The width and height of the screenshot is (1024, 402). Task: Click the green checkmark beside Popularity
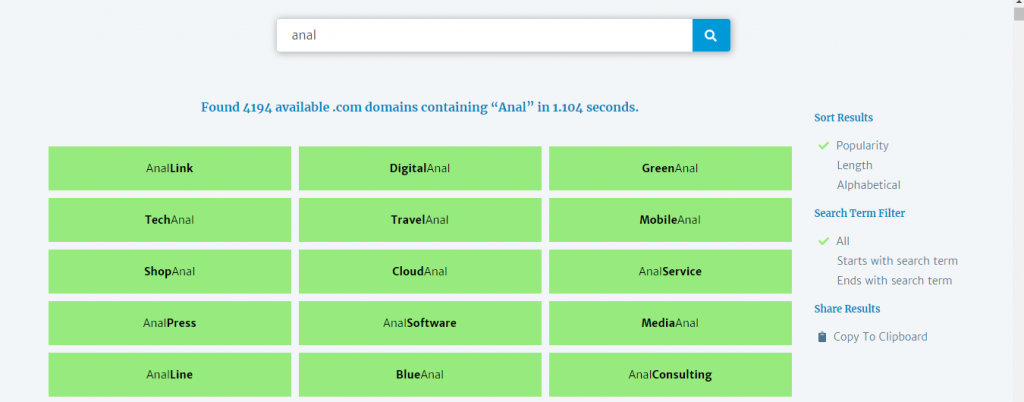click(823, 145)
